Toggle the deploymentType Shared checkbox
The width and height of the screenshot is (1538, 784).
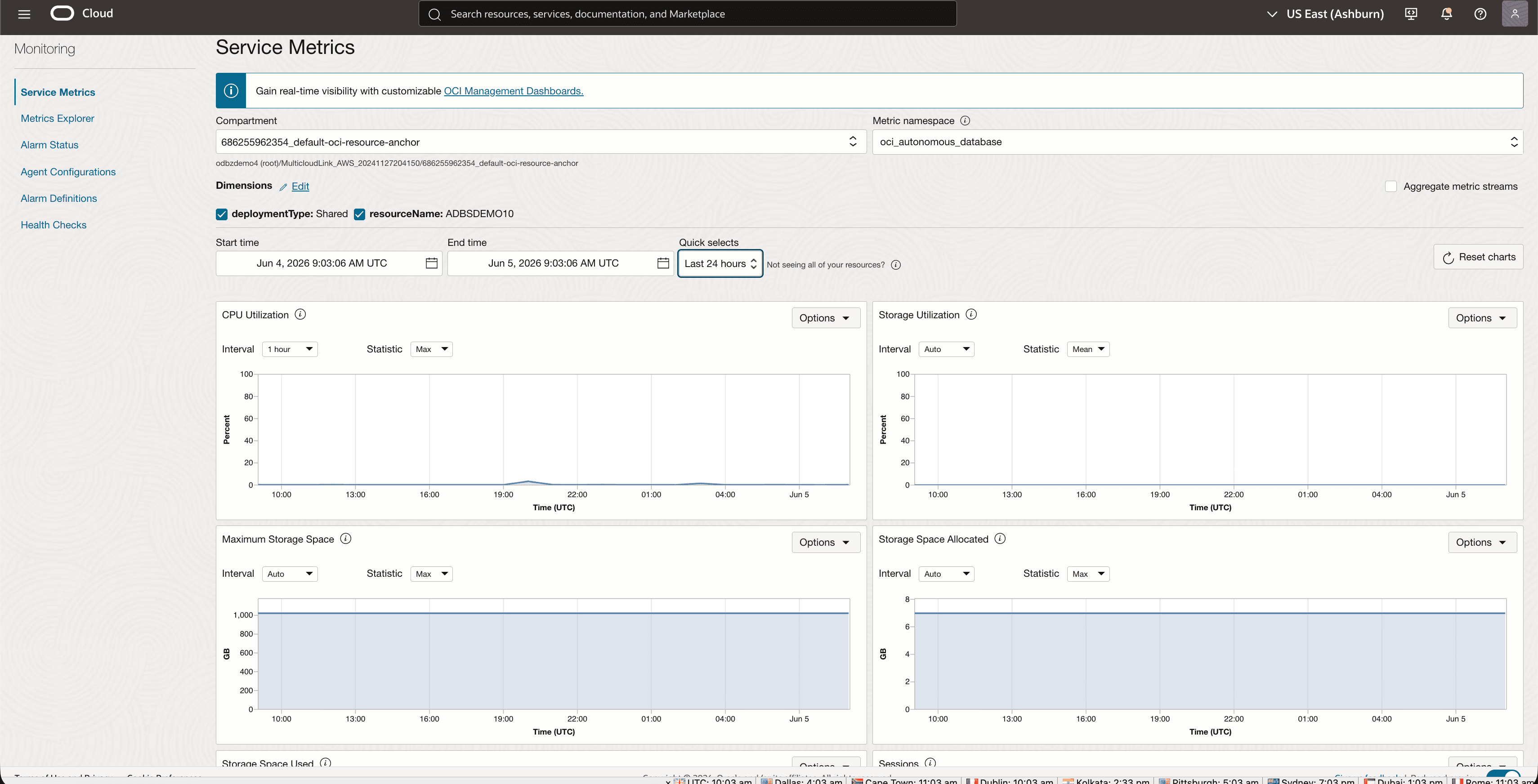pyautogui.click(x=222, y=214)
